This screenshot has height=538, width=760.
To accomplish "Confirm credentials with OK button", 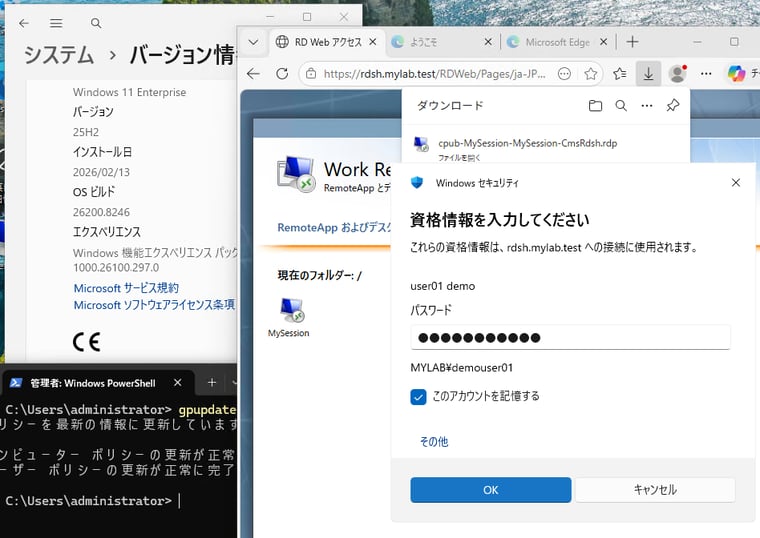I will click(491, 490).
